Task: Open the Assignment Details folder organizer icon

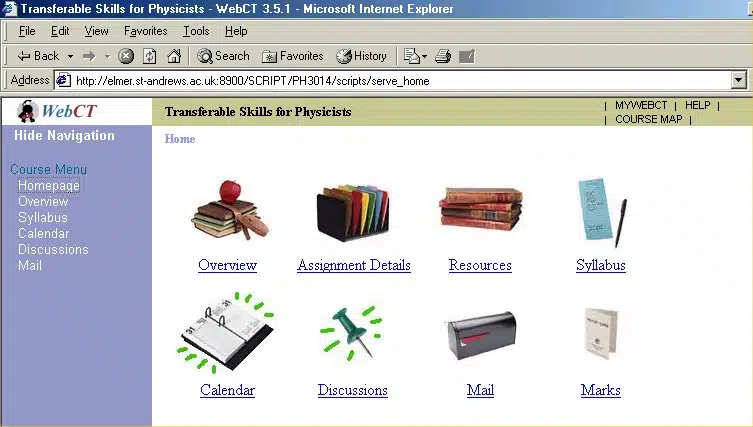Action: point(352,212)
